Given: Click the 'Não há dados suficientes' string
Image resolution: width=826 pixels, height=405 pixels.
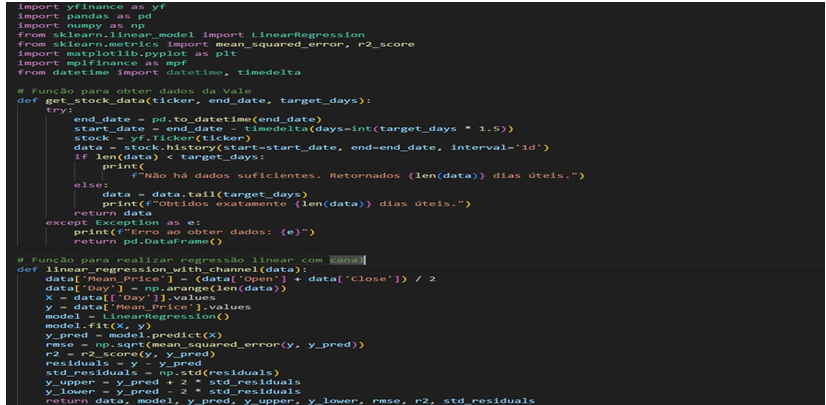Looking at the screenshot, I should pyautogui.click(x=358, y=175).
